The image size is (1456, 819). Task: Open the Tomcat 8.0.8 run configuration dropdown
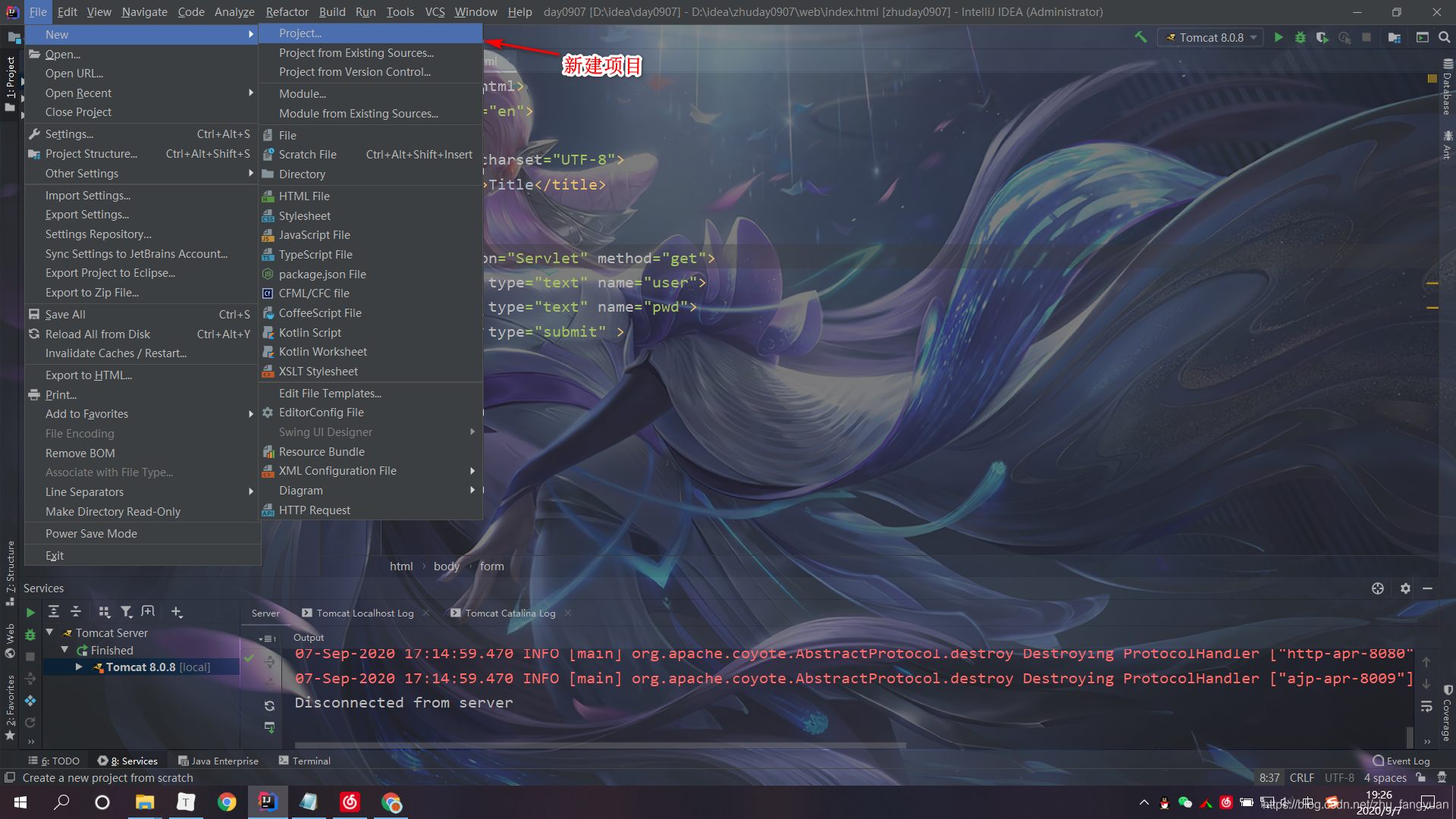pyautogui.click(x=1211, y=37)
